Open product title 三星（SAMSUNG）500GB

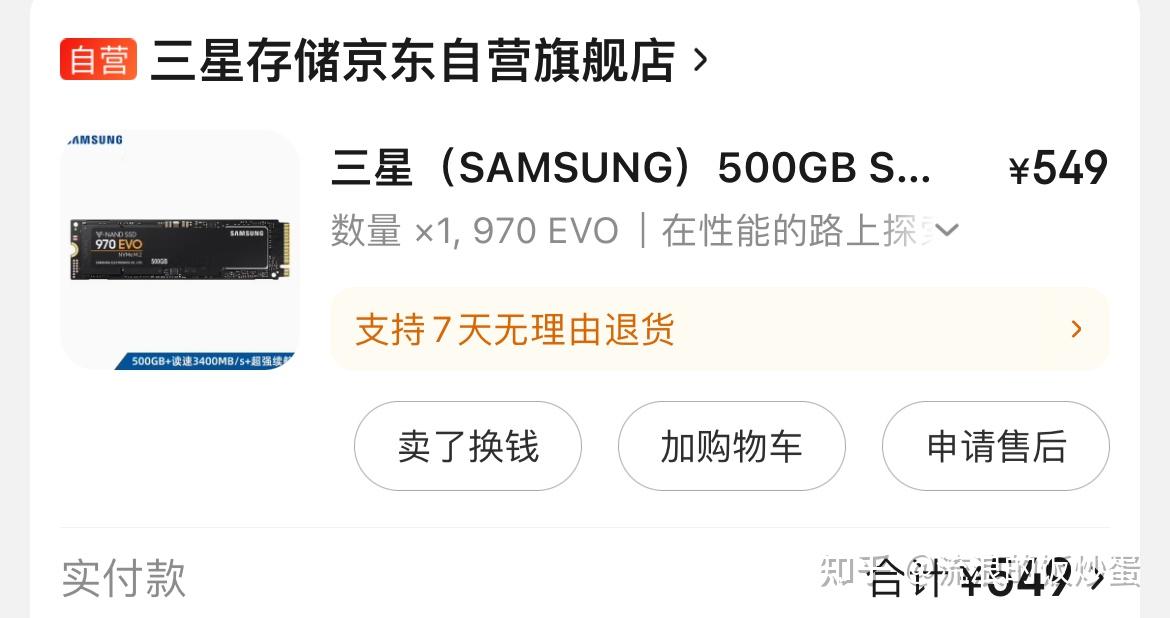(631, 167)
